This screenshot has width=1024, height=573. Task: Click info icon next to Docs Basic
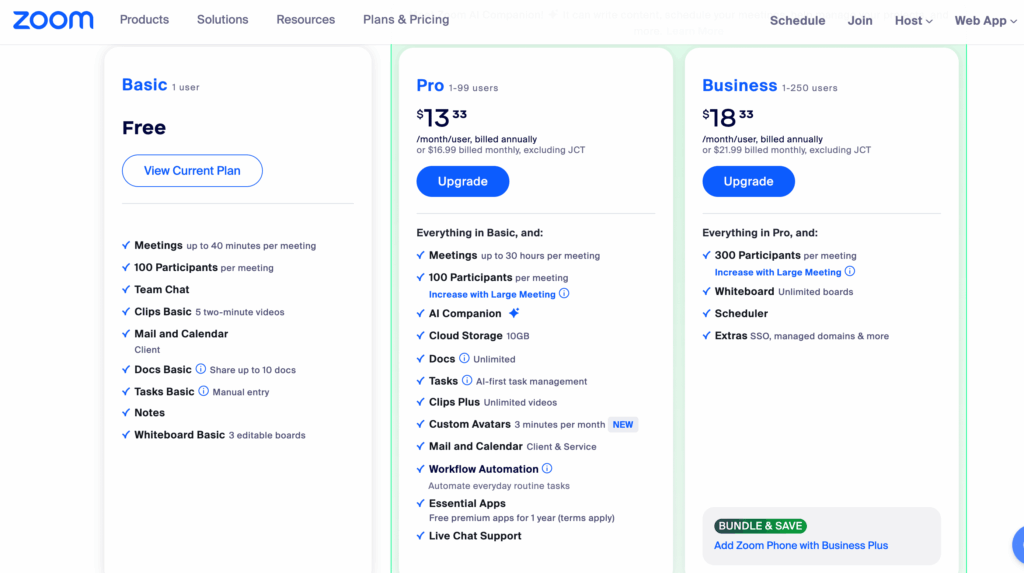[201, 369]
